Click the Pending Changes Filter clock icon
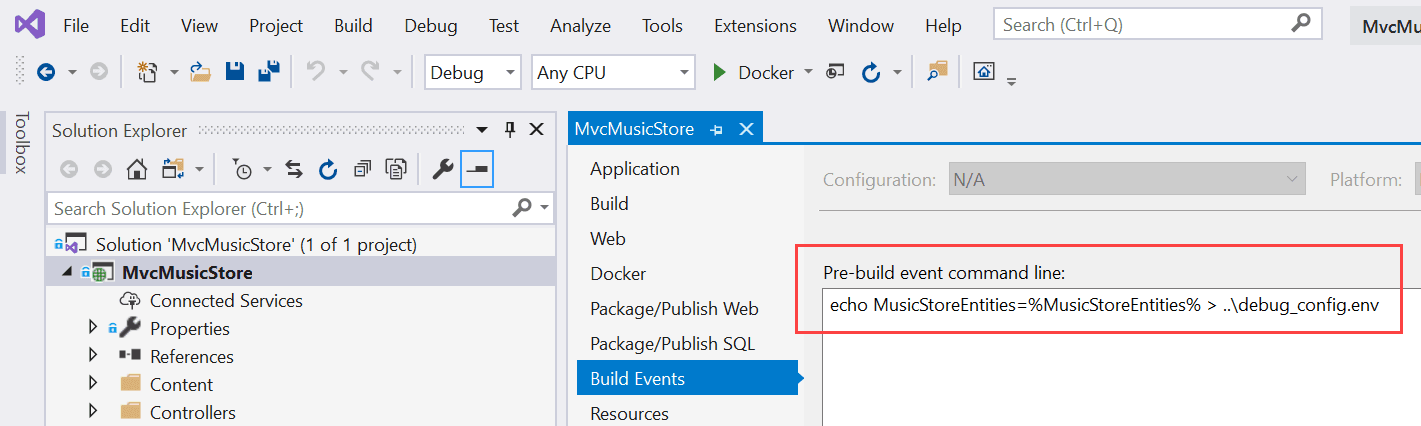The height and width of the screenshot is (426, 1421). 243,170
